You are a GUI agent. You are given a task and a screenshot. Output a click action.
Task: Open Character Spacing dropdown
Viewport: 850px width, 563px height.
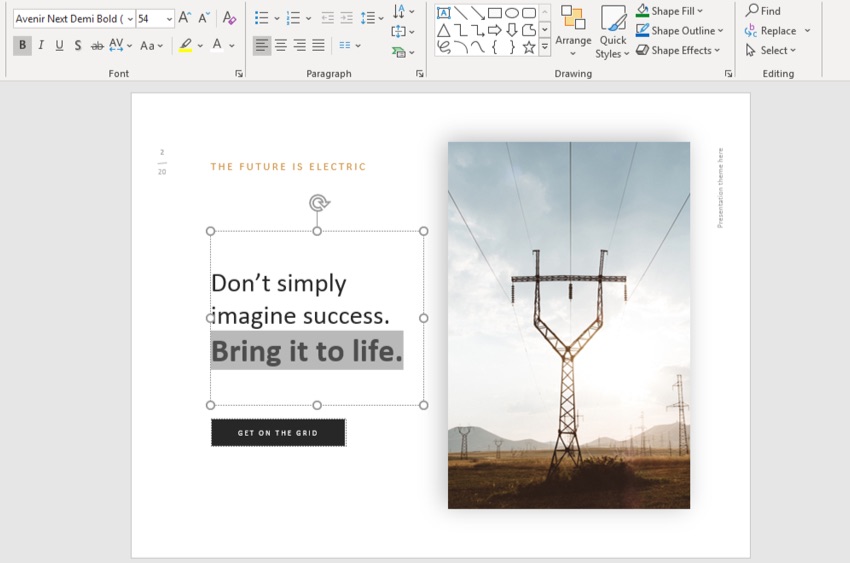[x=120, y=45]
